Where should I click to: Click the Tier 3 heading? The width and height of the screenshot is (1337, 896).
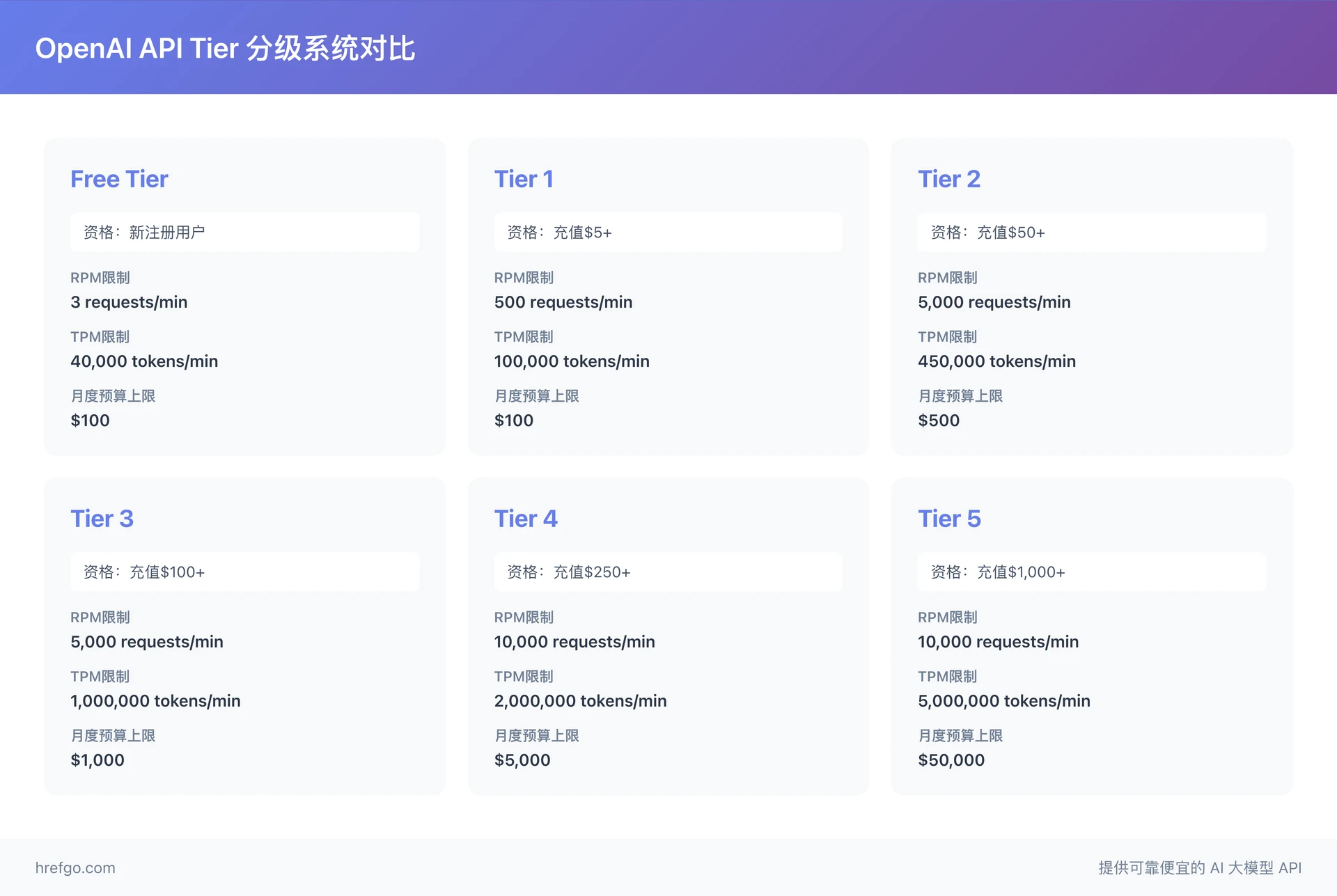pyautogui.click(x=102, y=518)
